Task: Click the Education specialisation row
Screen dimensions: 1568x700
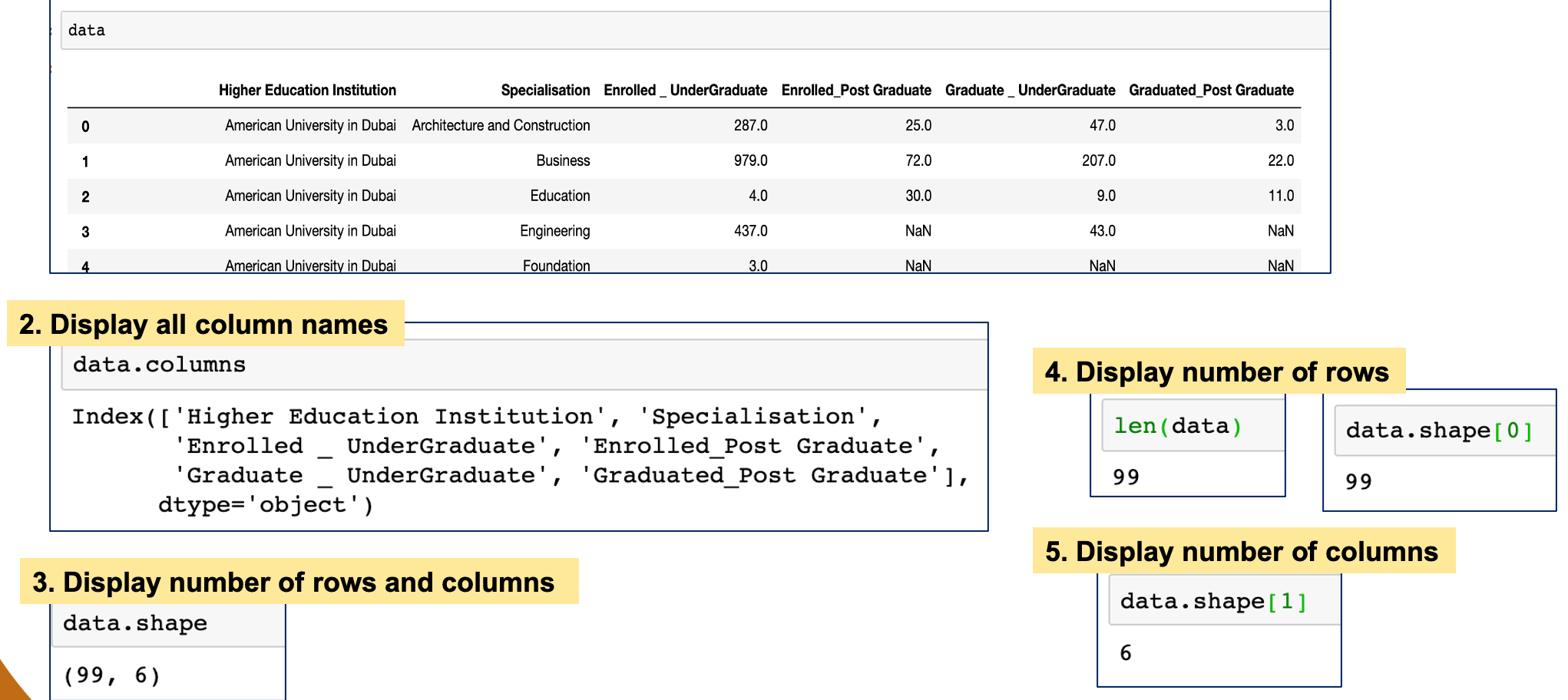Action: click(559, 196)
